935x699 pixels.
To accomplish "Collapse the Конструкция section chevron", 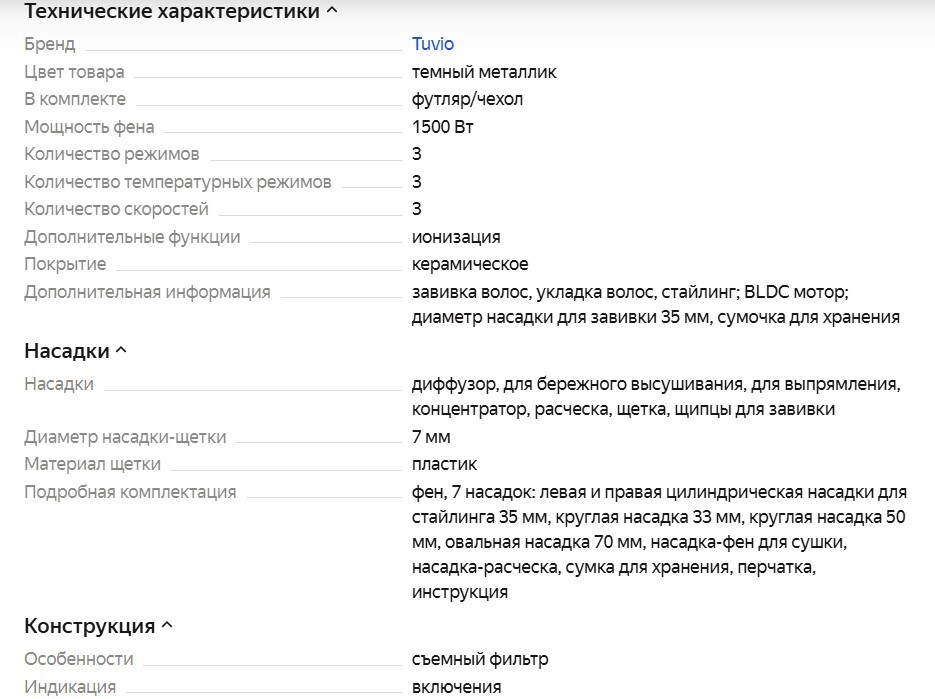I will tap(167, 627).
